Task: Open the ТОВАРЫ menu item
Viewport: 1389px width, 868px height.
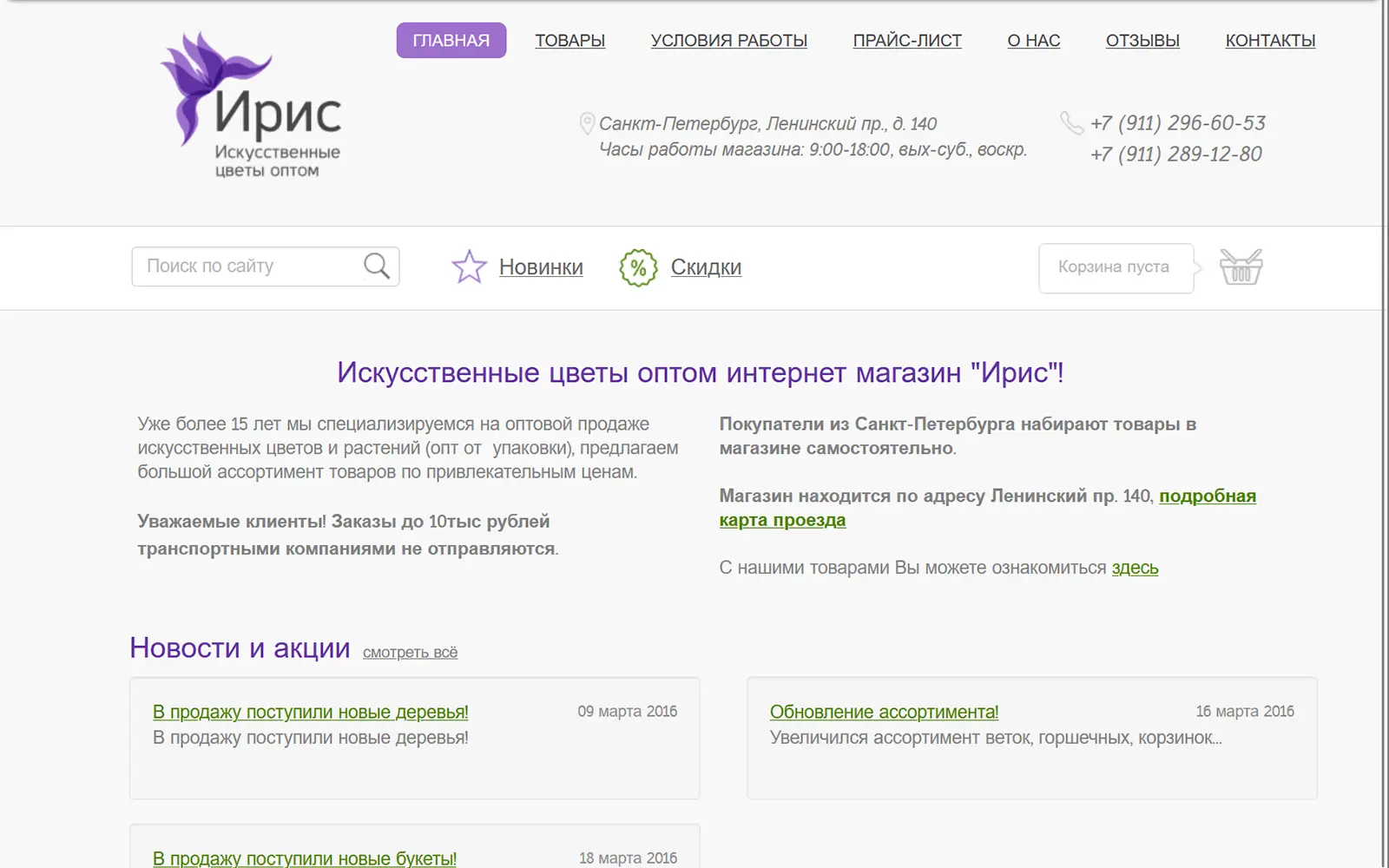Action: point(569,41)
